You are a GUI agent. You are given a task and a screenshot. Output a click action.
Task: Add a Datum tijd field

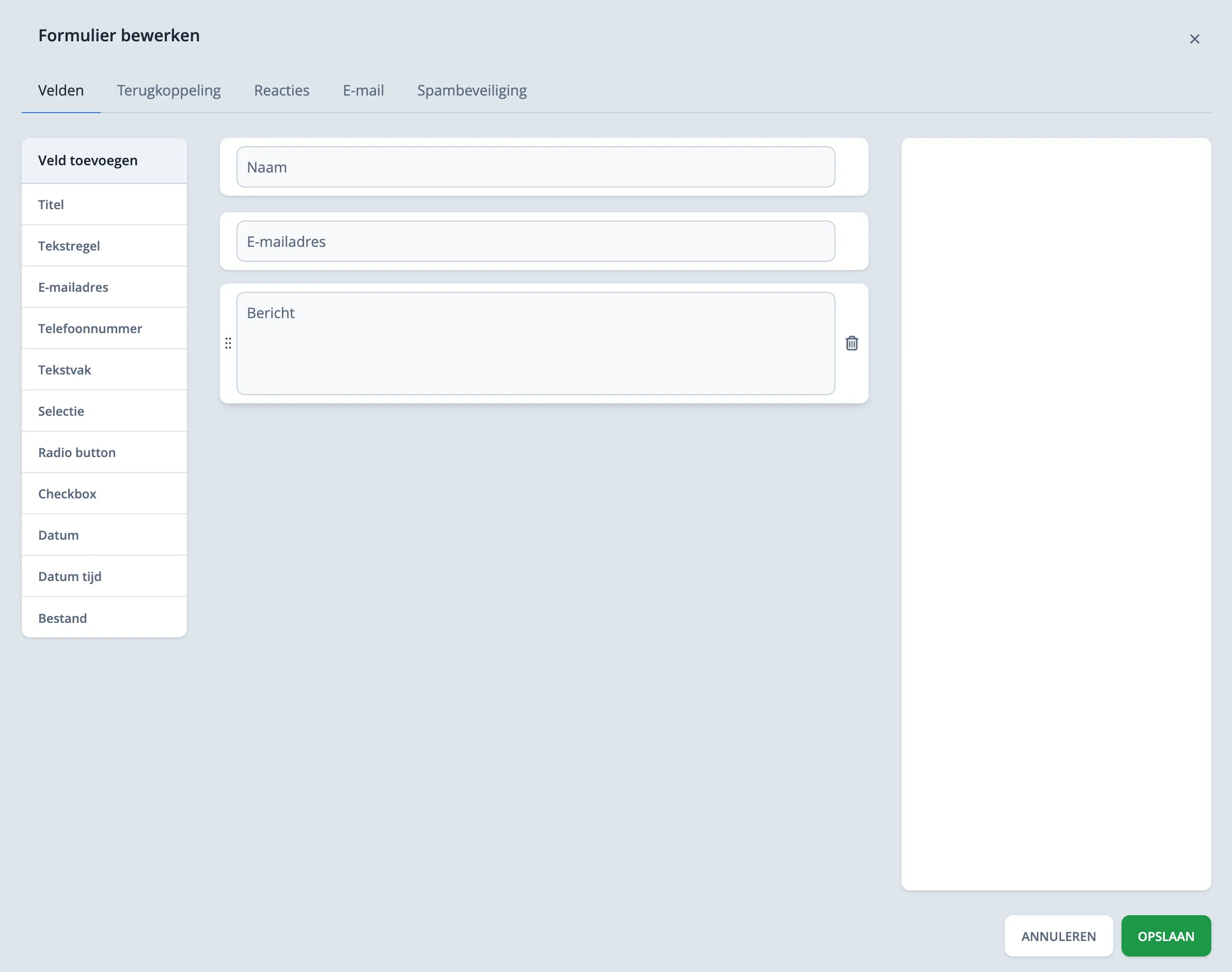pyautogui.click(x=104, y=576)
